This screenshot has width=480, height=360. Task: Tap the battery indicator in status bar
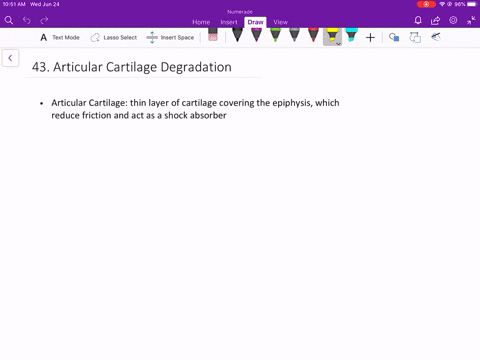tap(472, 4)
